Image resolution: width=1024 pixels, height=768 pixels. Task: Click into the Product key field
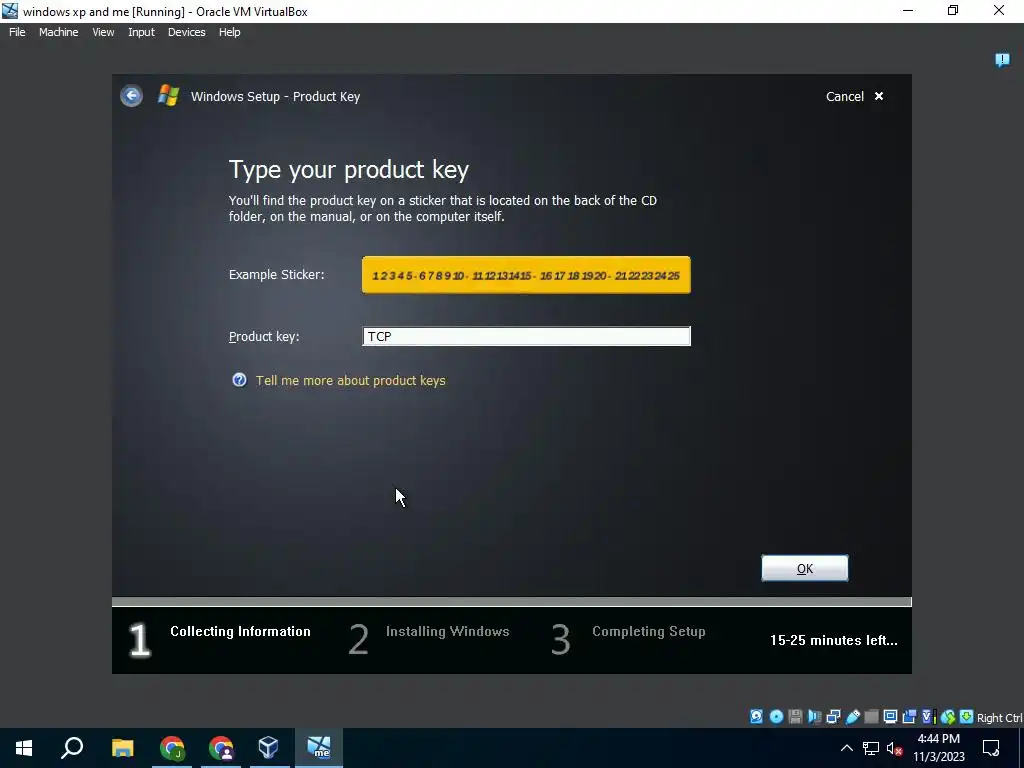coord(526,336)
